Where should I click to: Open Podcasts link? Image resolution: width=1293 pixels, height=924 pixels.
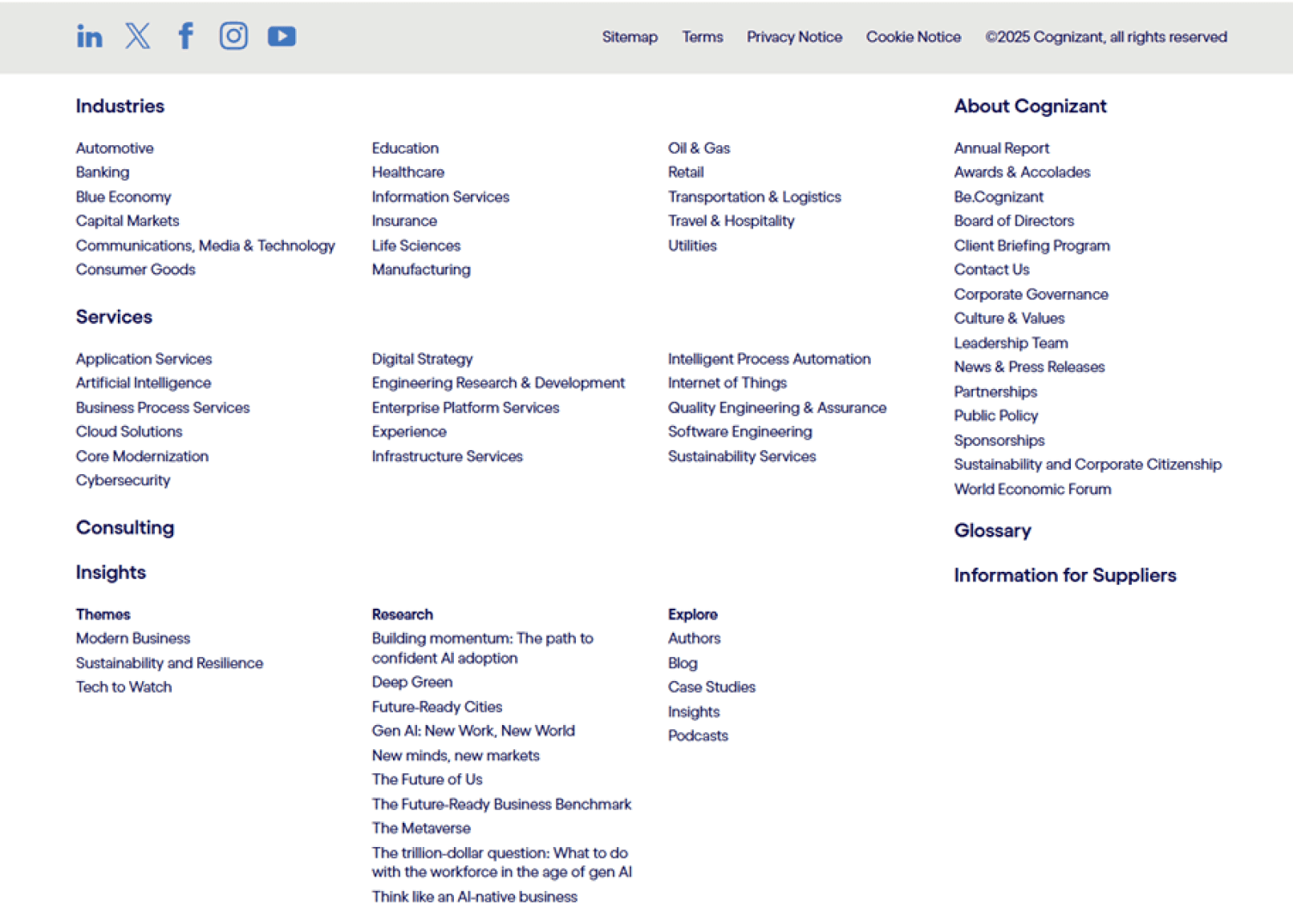(698, 736)
